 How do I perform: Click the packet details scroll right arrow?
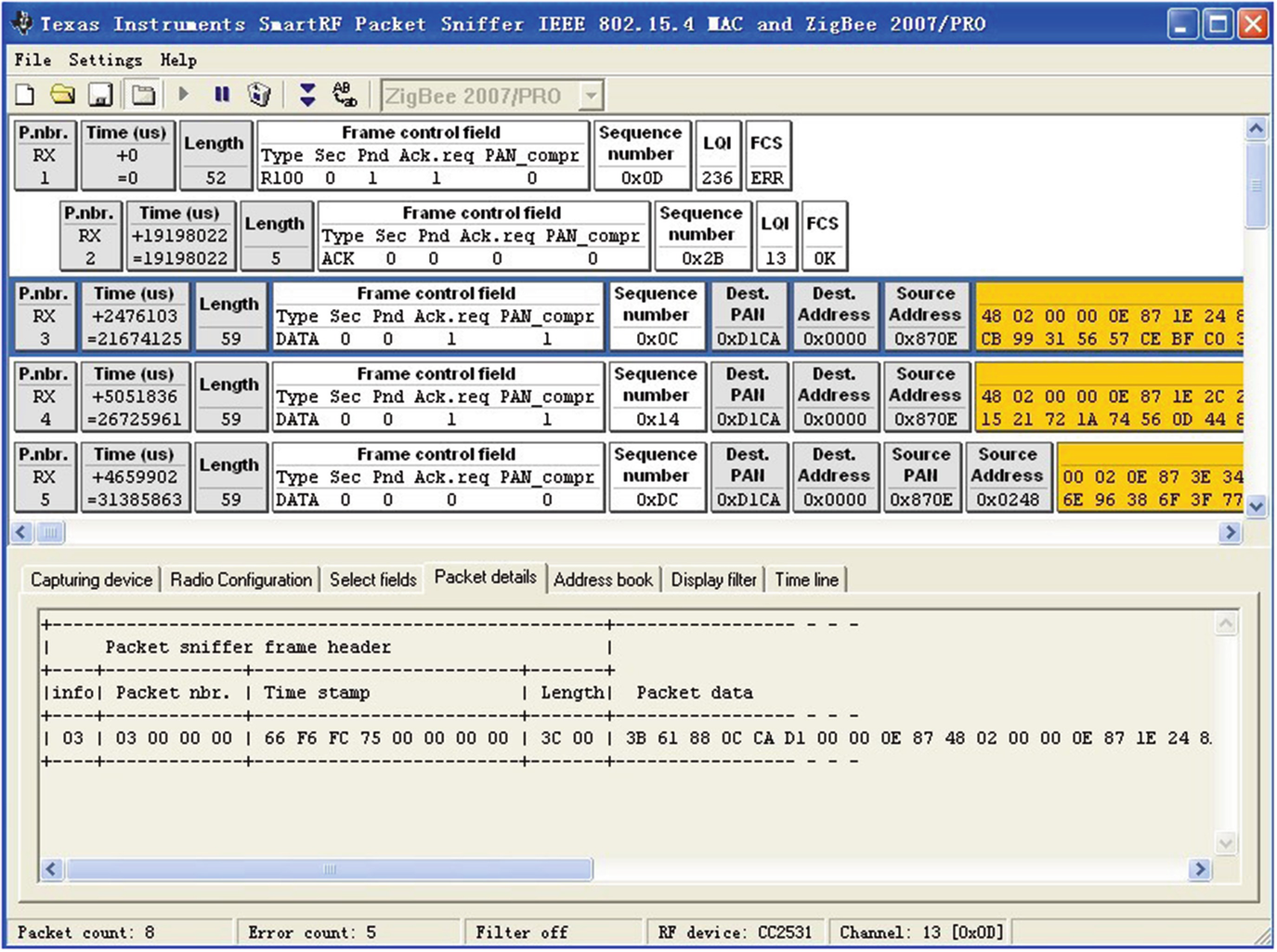1200,869
